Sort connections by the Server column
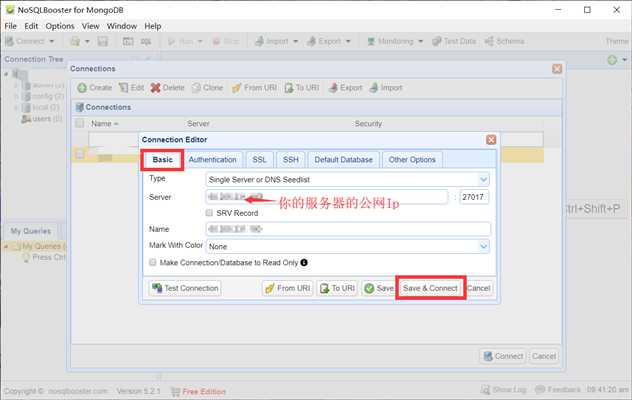The image size is (632, 400). click(198, 123)
